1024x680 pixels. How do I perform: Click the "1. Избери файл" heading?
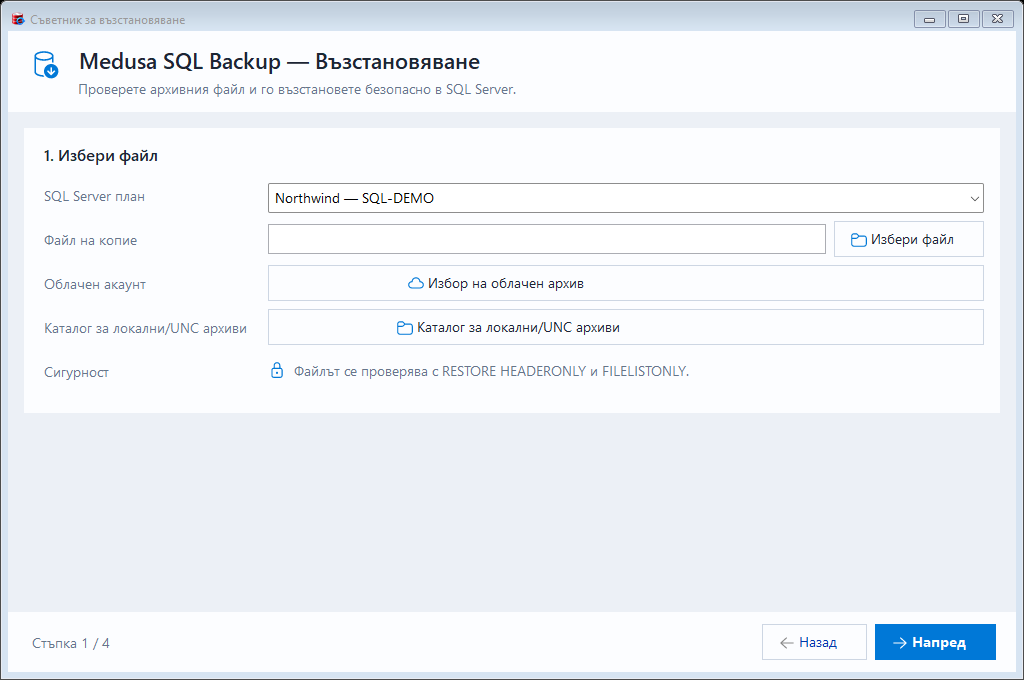pyautogui.click(x=101, y=156)
